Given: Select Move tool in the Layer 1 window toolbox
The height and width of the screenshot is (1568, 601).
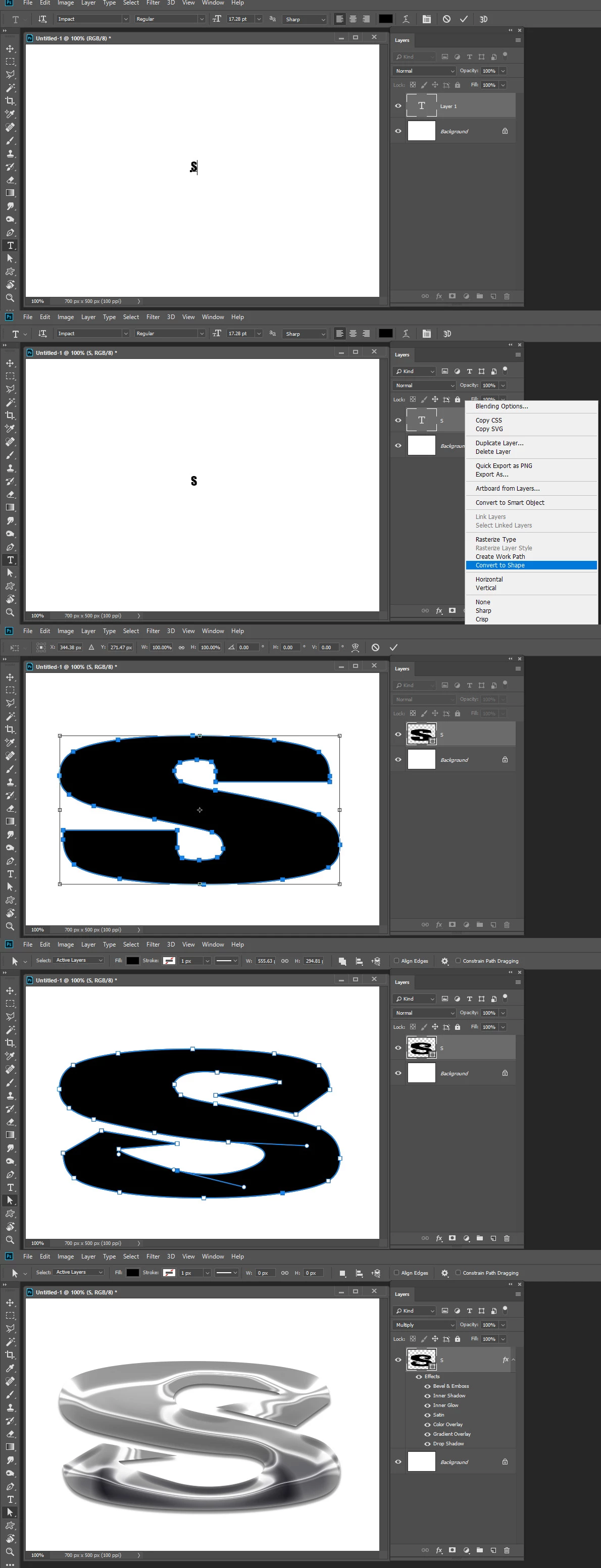Looking at the screenshot, I should click(x=10, y=48).
